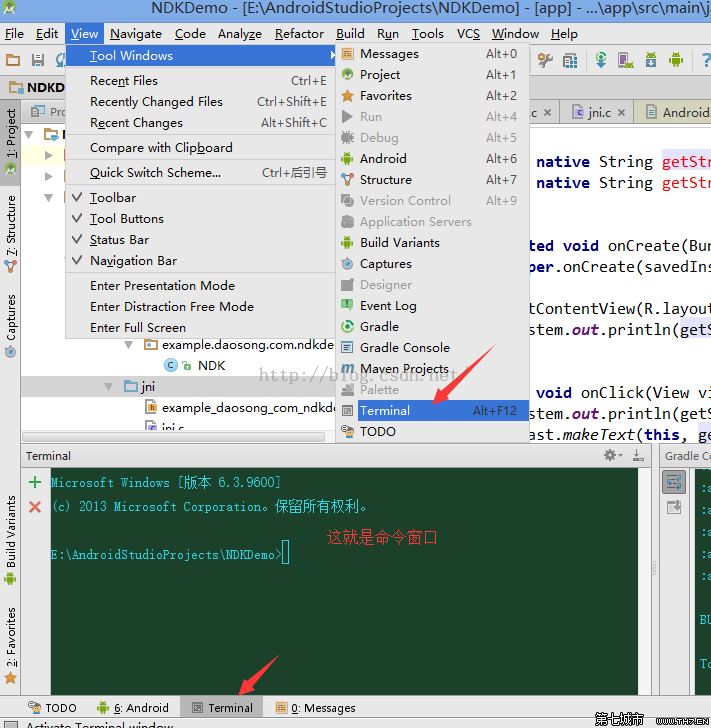Click the Android Device Monitor icon
The image size is (711, 728).
(x=676, y=60)
